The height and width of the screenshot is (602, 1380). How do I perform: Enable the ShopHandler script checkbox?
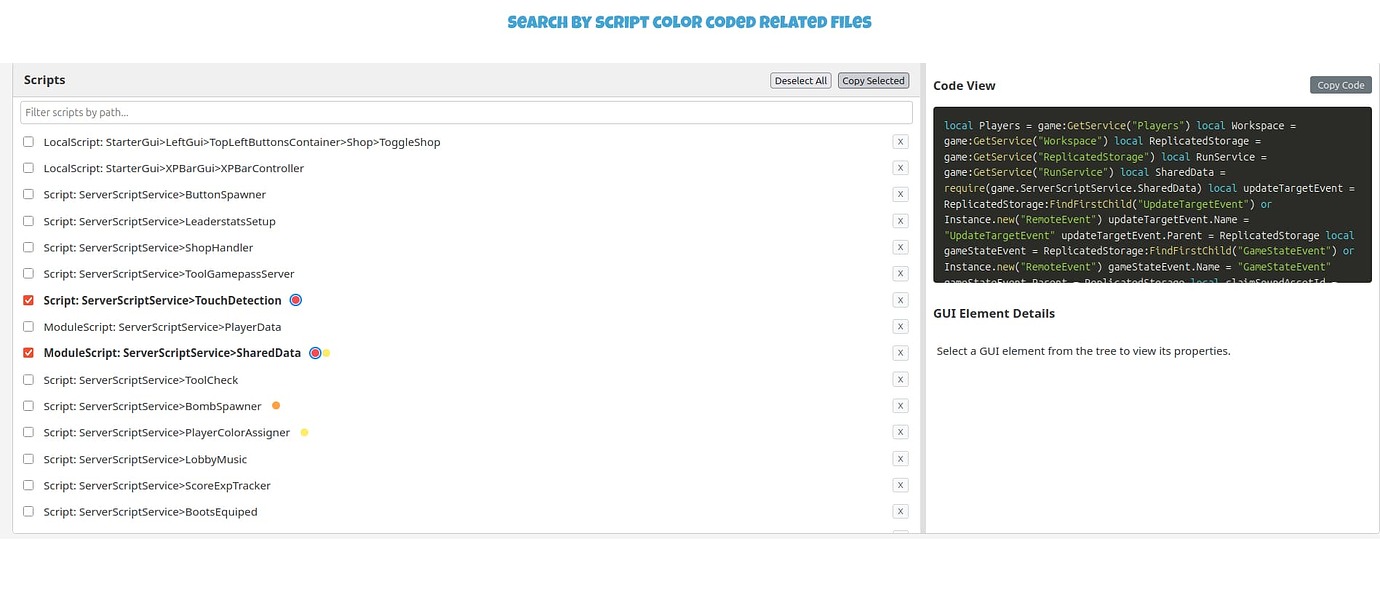28,247
